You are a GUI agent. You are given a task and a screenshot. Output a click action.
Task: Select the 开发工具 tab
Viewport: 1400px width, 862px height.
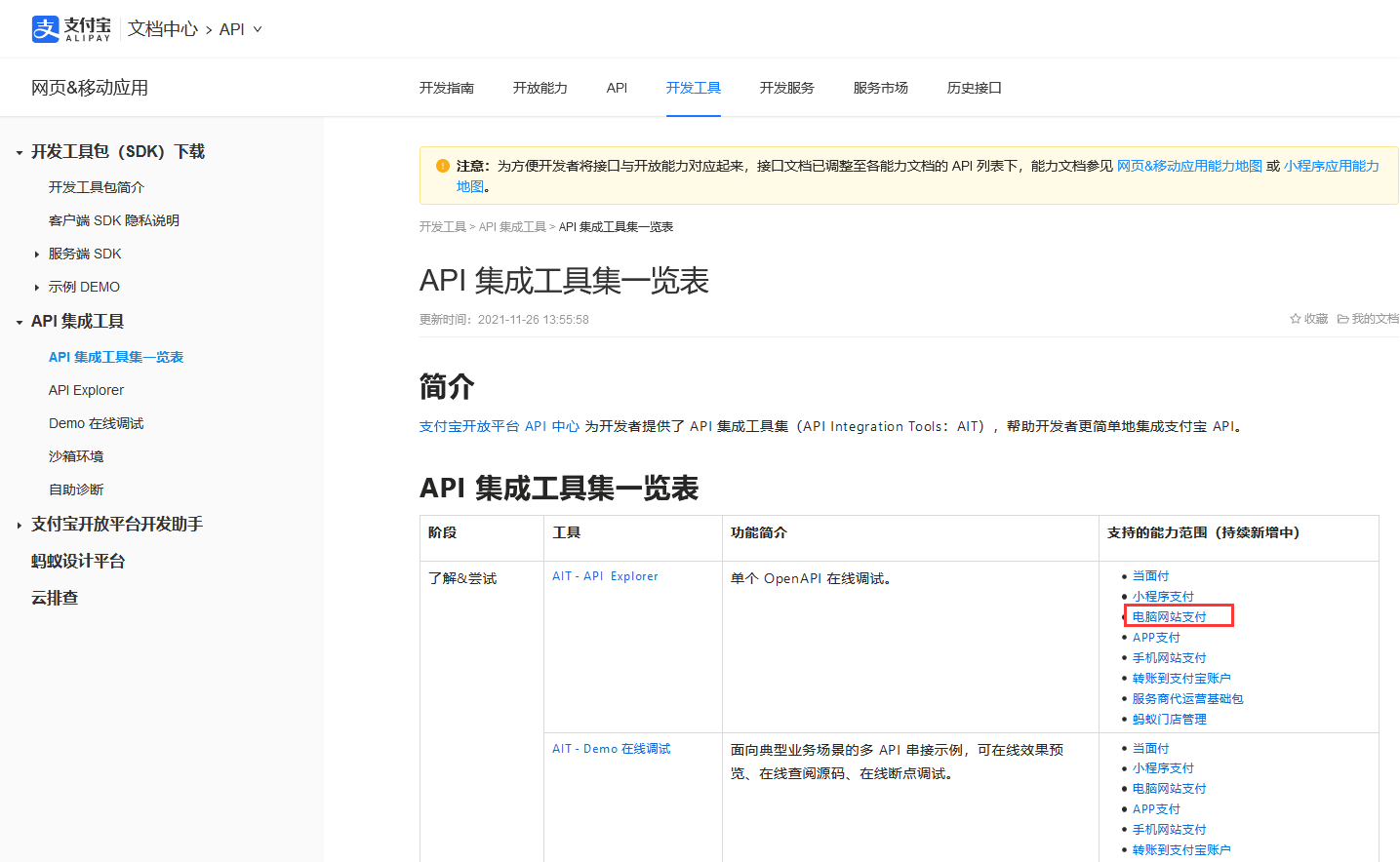(x=694, y=88)
